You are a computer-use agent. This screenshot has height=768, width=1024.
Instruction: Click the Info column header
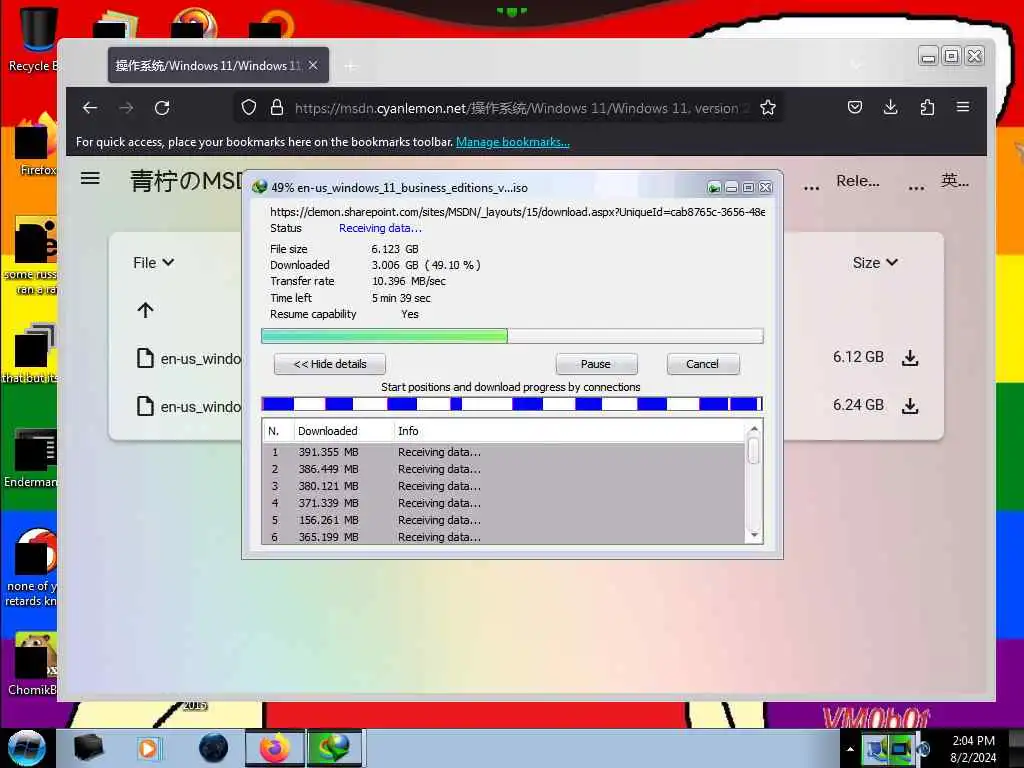[408, 431]
